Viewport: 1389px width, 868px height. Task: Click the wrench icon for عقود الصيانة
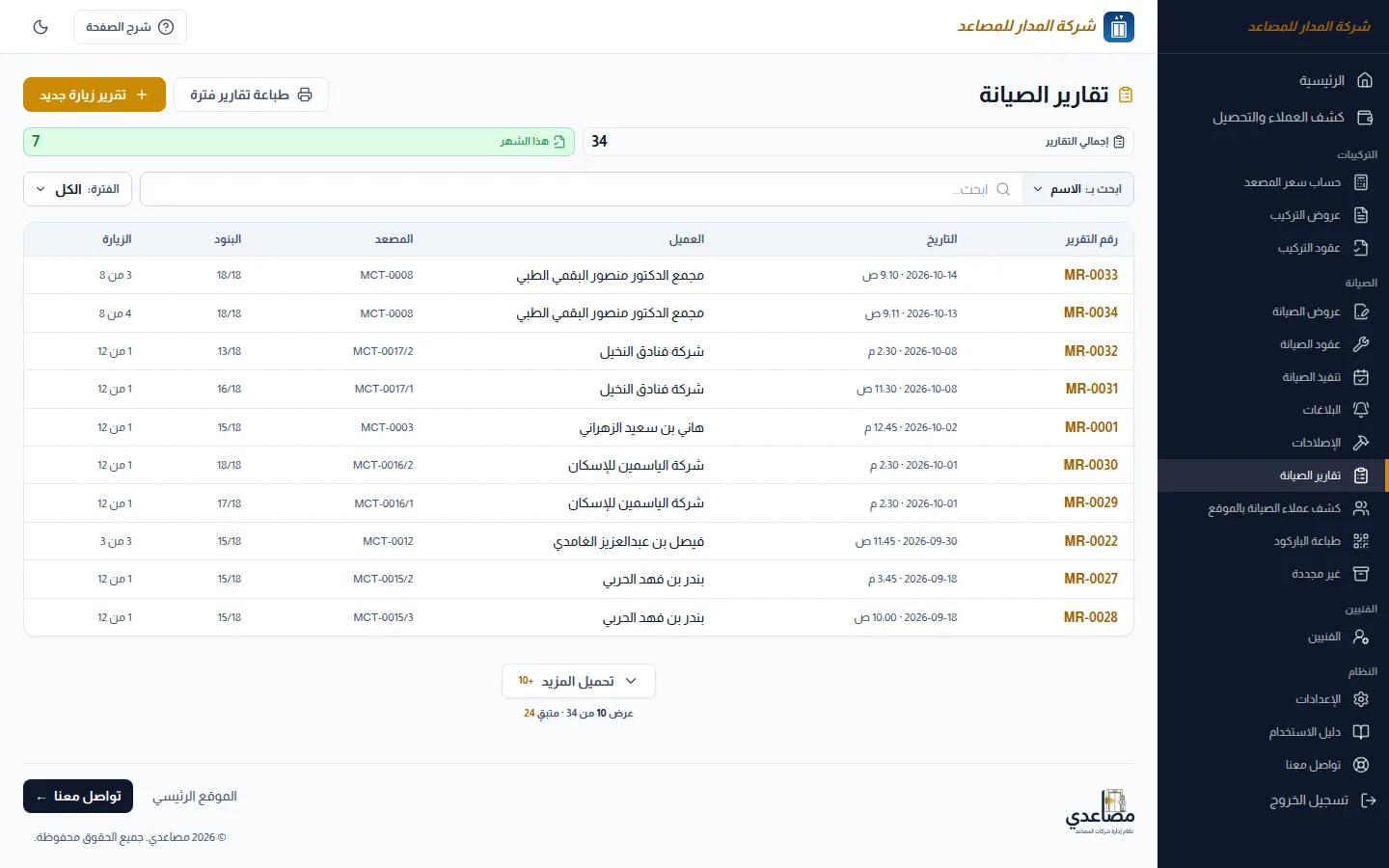pos(1361,344)
